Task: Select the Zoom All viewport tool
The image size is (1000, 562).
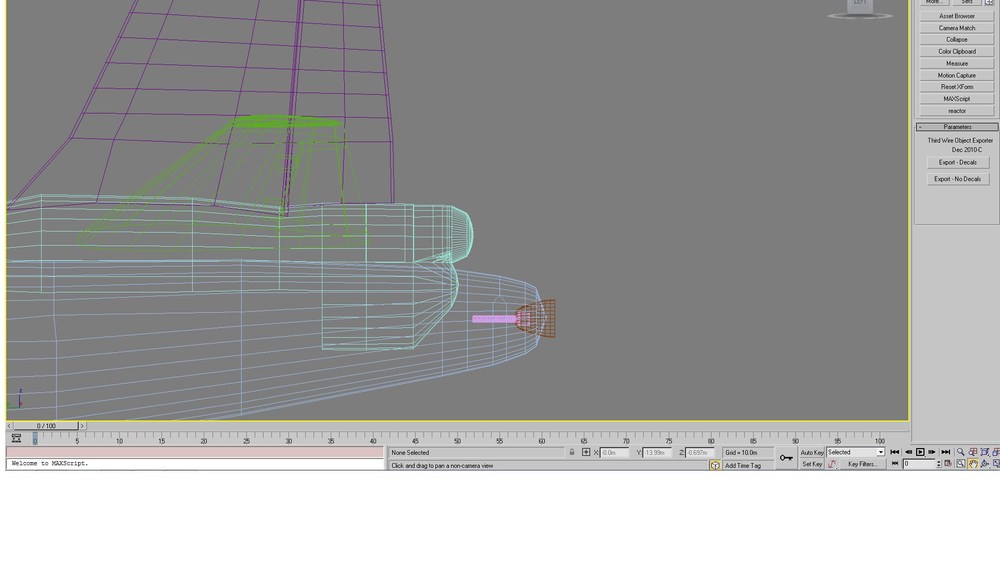Action: [x=973, y=452]
